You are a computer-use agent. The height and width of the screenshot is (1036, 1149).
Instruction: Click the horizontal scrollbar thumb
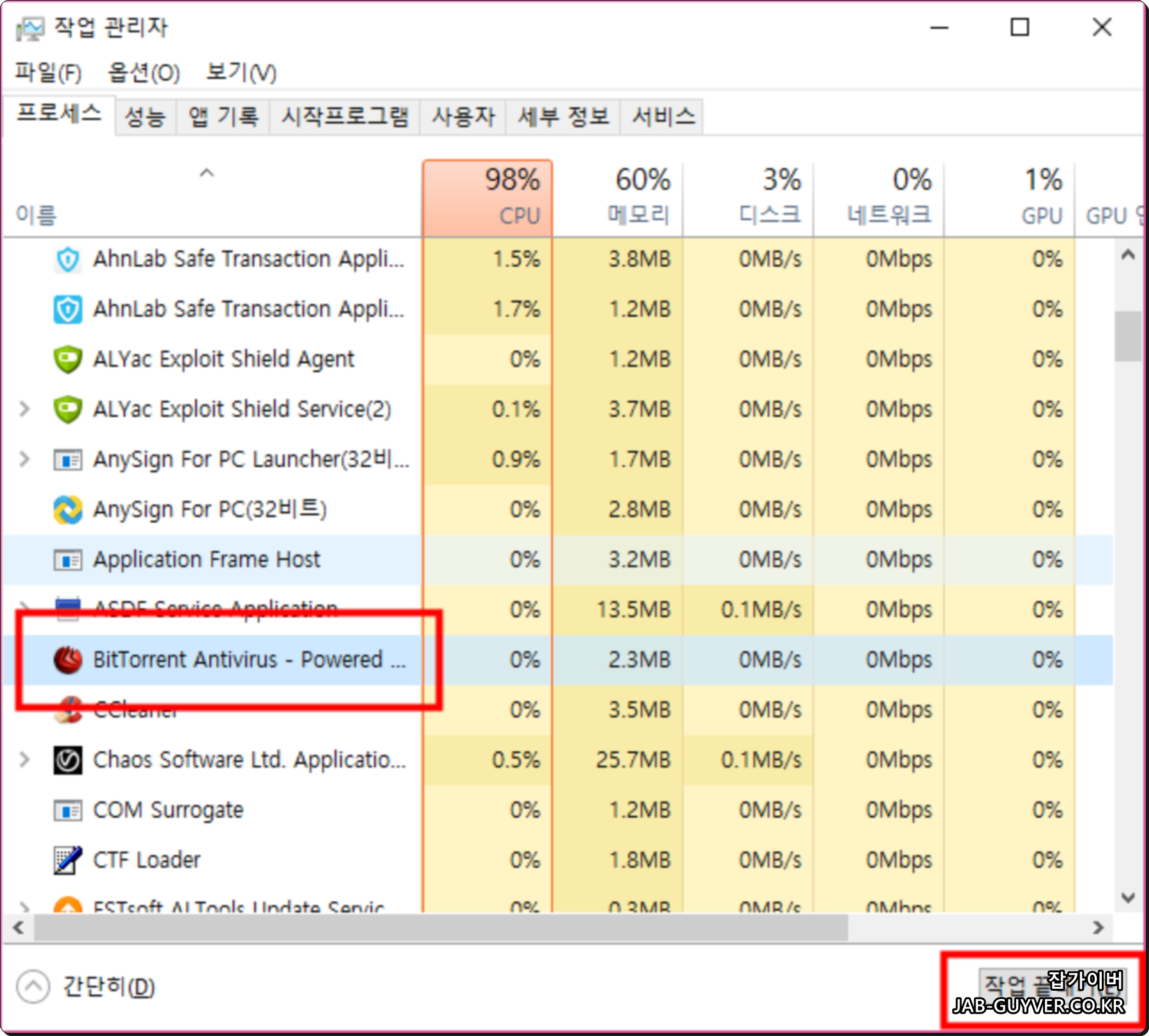click(x=440, y=927)
